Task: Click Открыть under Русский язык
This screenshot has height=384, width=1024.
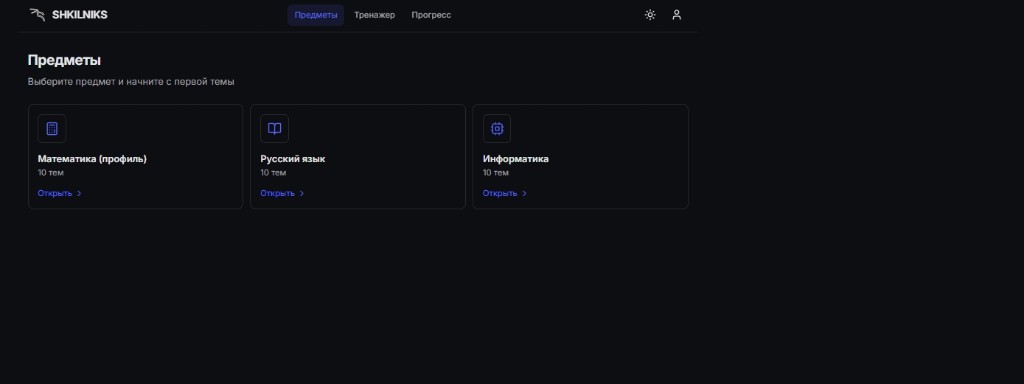Action: click(x=282, y=193)
